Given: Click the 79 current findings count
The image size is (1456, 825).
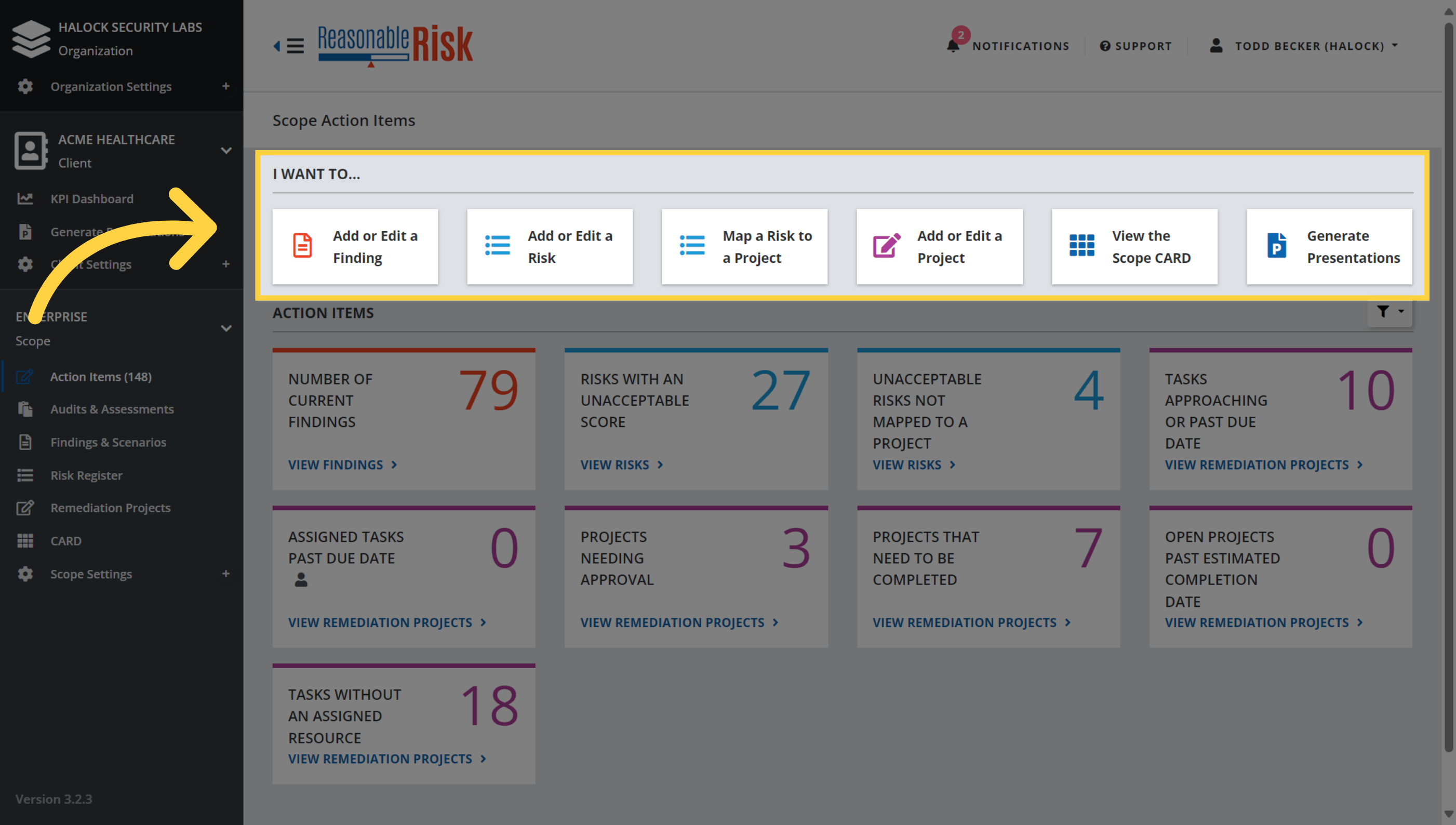Looking at the screenshot, I should pos(488,390).
